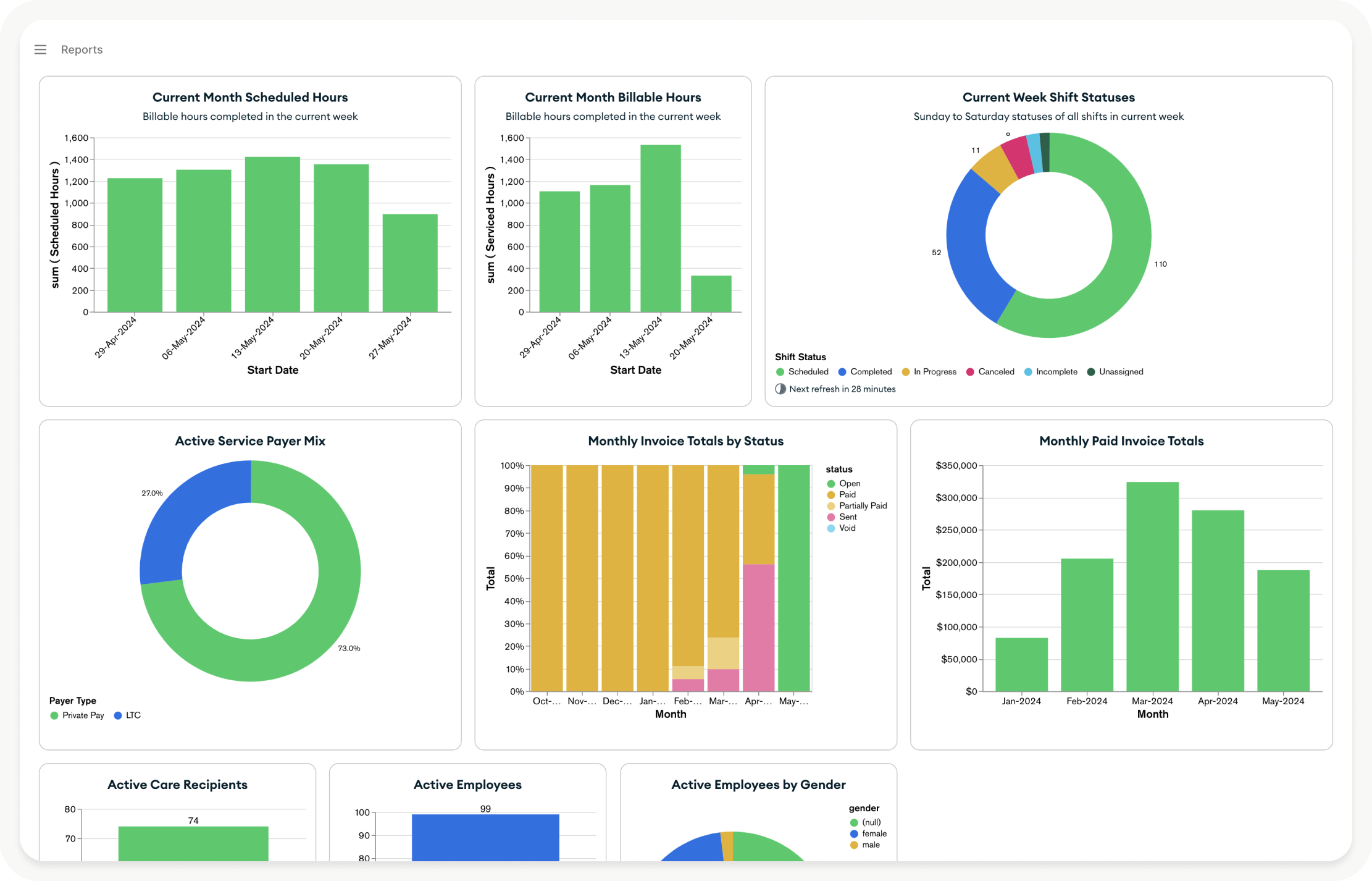This screenshot has height=881, width=1372.
Task: Click the (null) gender legend swatch
Action: 855,823
